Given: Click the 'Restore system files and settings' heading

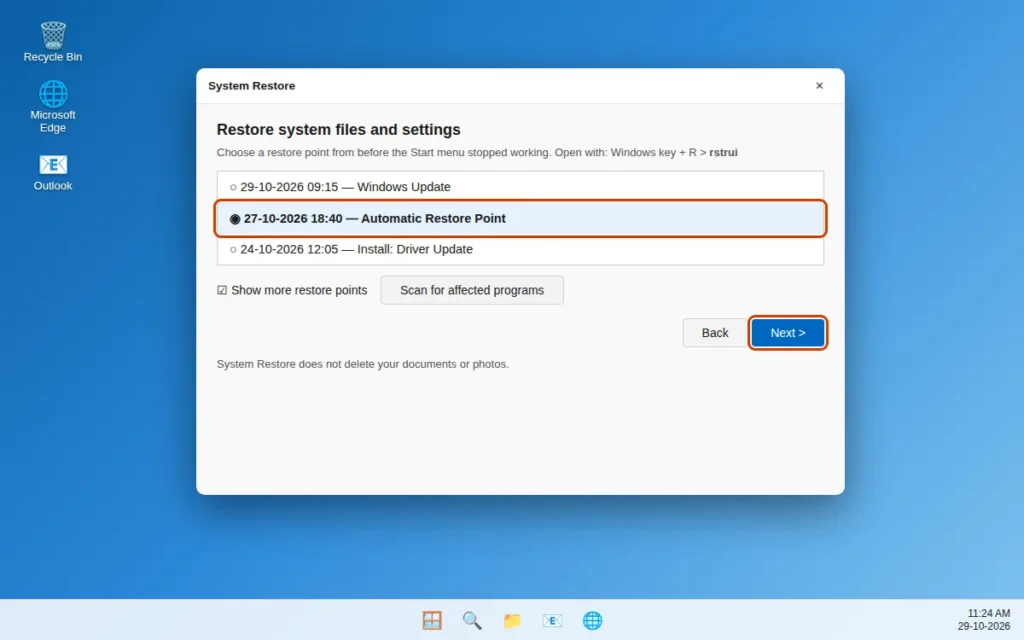Looking at the screenshot, I should pyautogui.click(x=338, y=129).
